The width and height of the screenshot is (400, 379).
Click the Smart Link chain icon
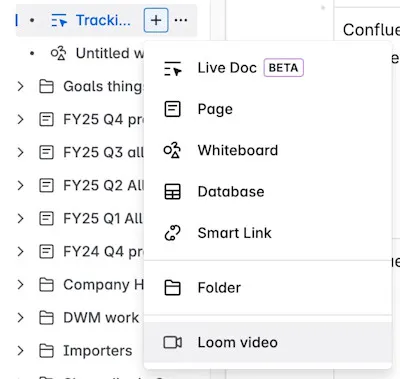[173, 233]
